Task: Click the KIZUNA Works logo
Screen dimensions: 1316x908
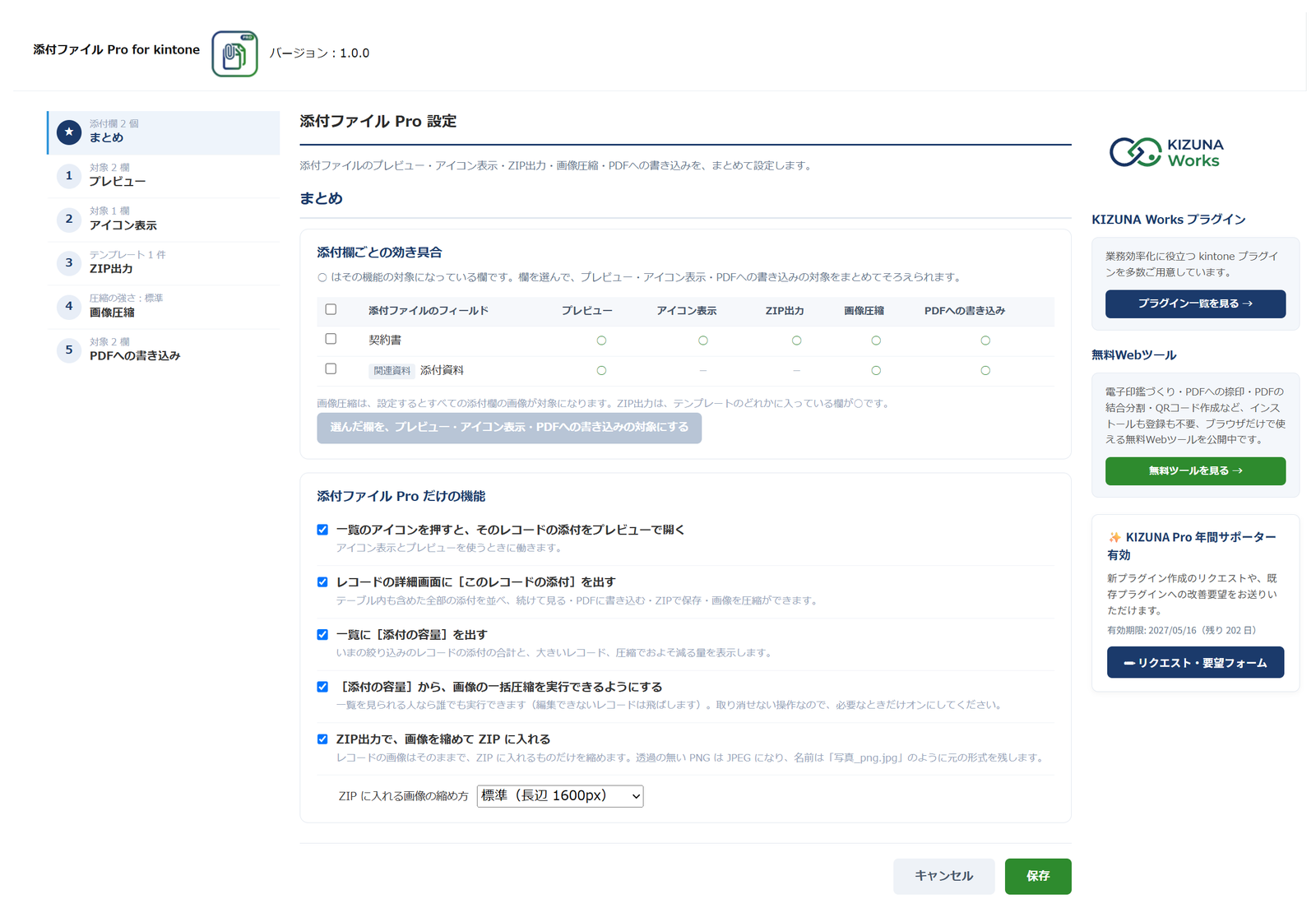Action: point(1166,152)
